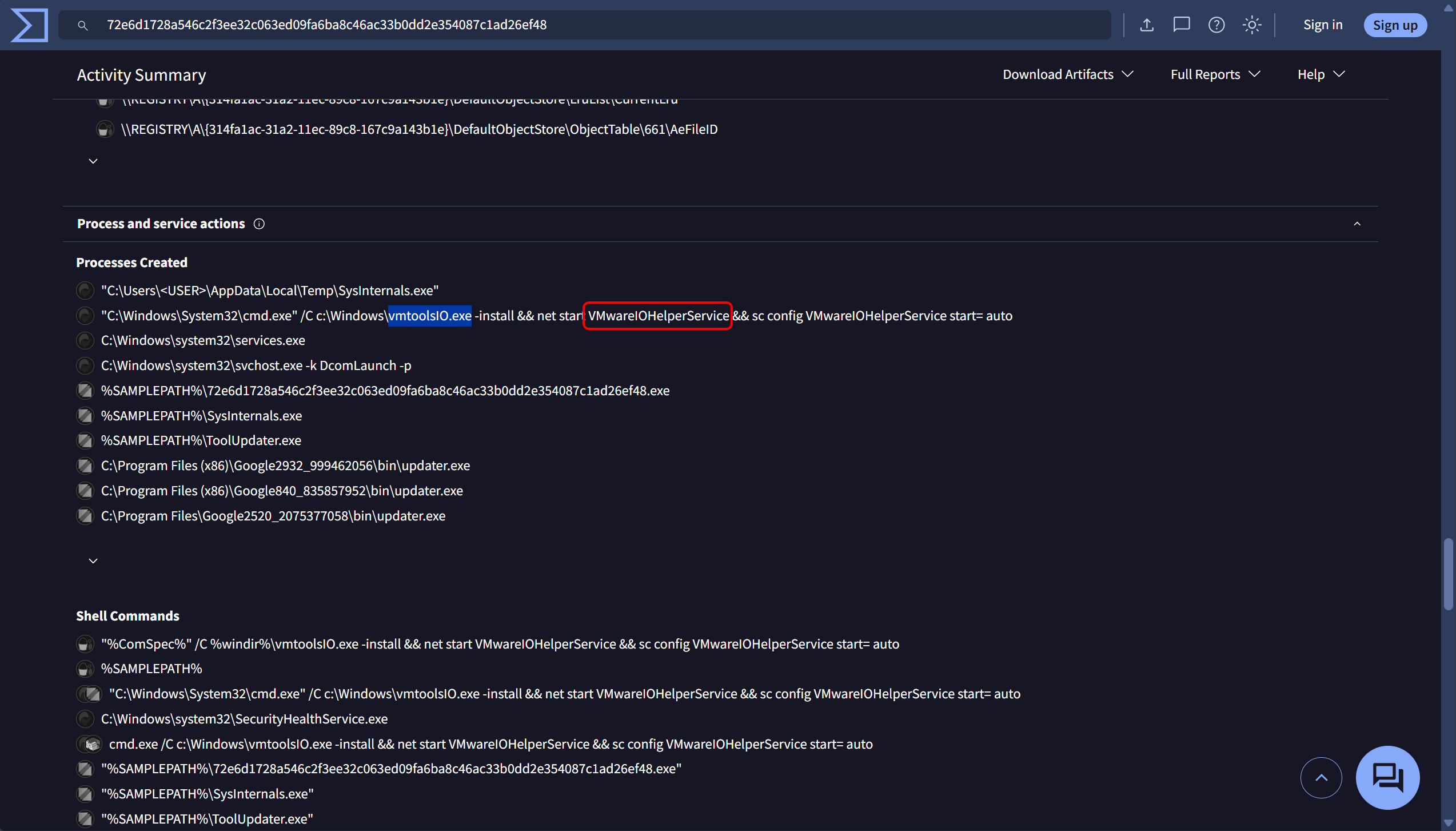The width and height of the screenshot is (1456, 831).
Task: Select the svchost.exe -k DcomLaunch -p entry
Action: coord(256,365)
